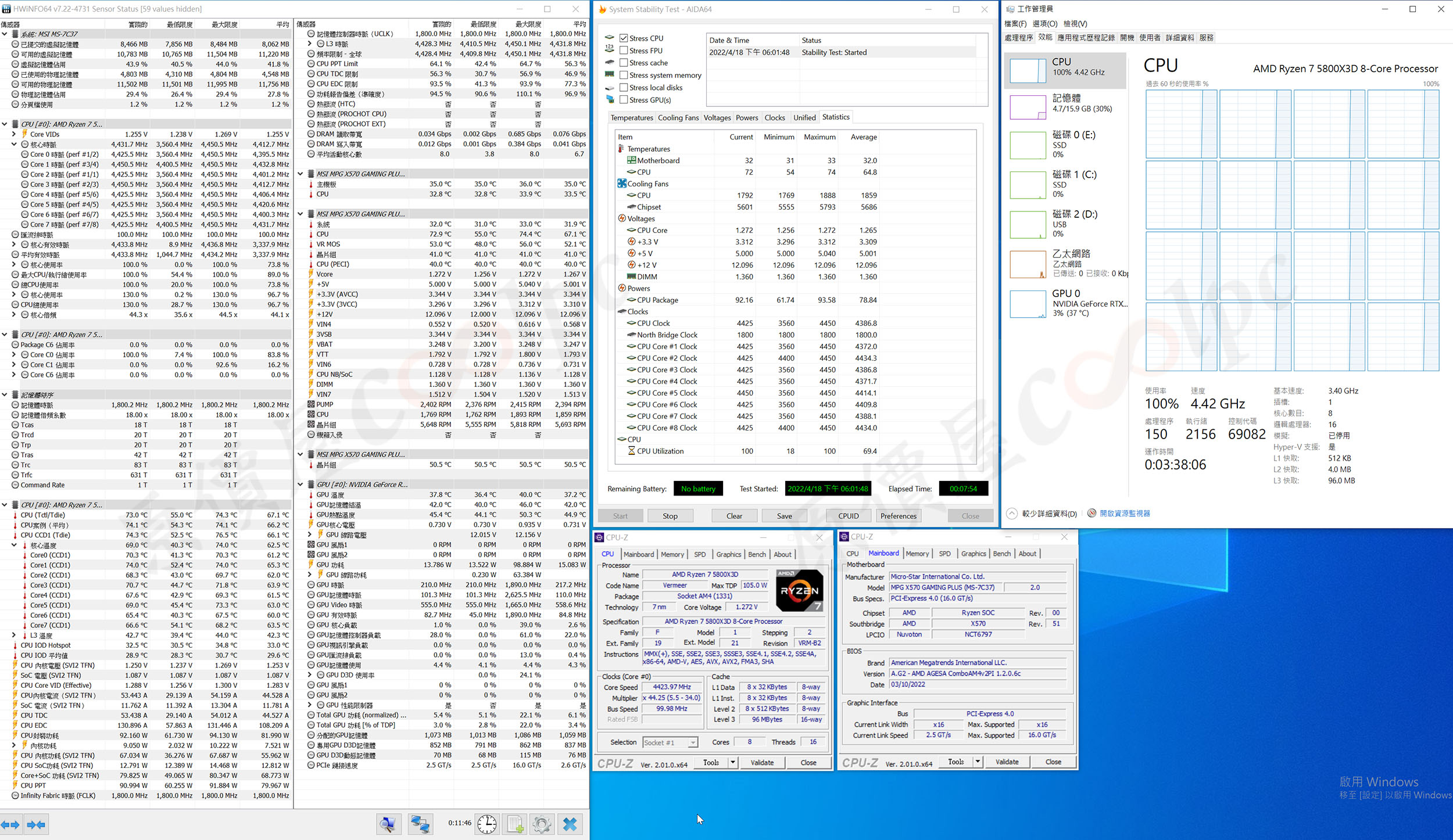
Task: Open HWiNFO remote monitor icon
Action: pos(388,824)
